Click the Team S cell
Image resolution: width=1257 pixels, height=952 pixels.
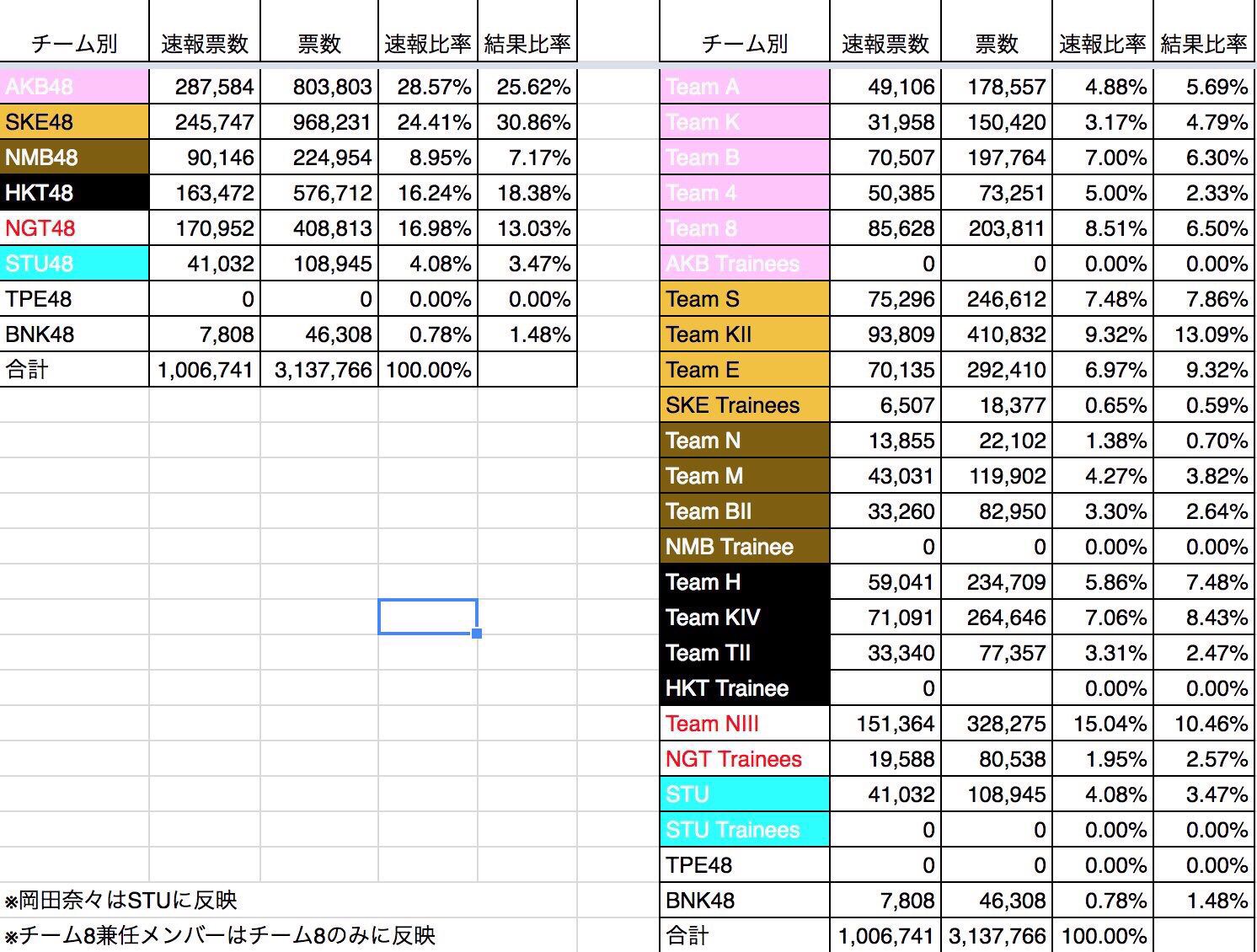click(745, 299)
